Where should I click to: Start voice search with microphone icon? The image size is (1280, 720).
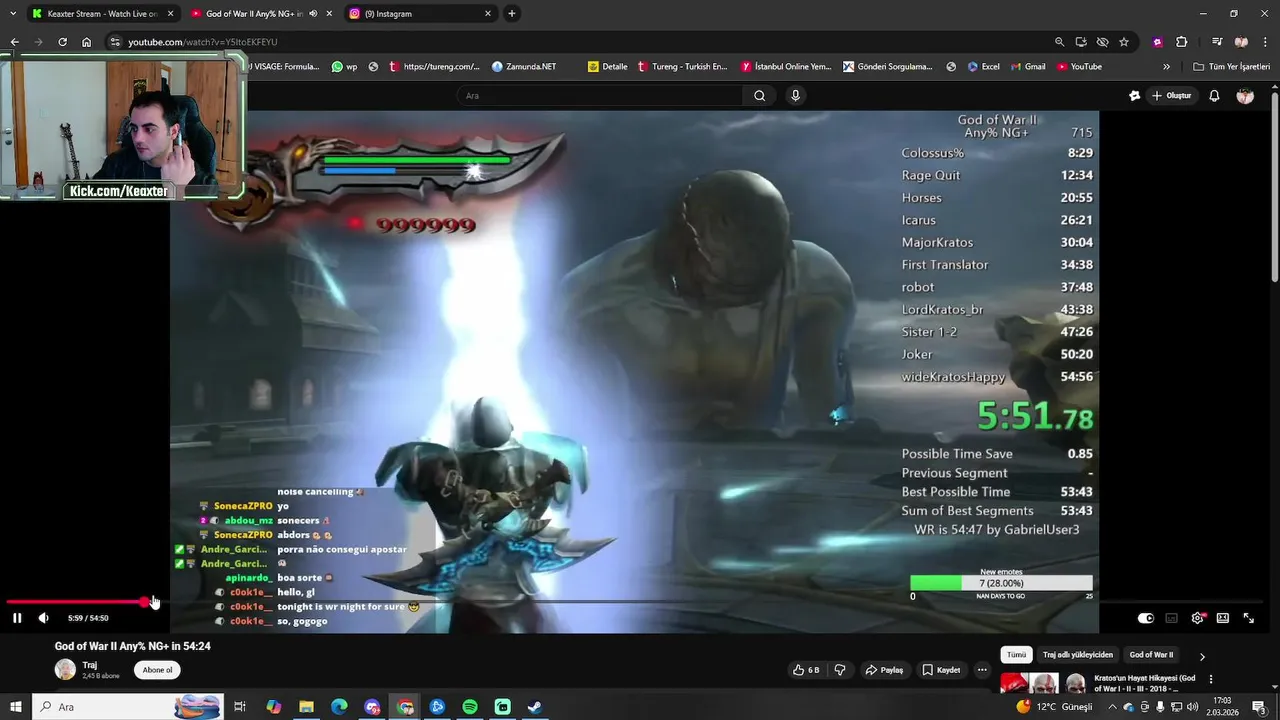[795, 95]
